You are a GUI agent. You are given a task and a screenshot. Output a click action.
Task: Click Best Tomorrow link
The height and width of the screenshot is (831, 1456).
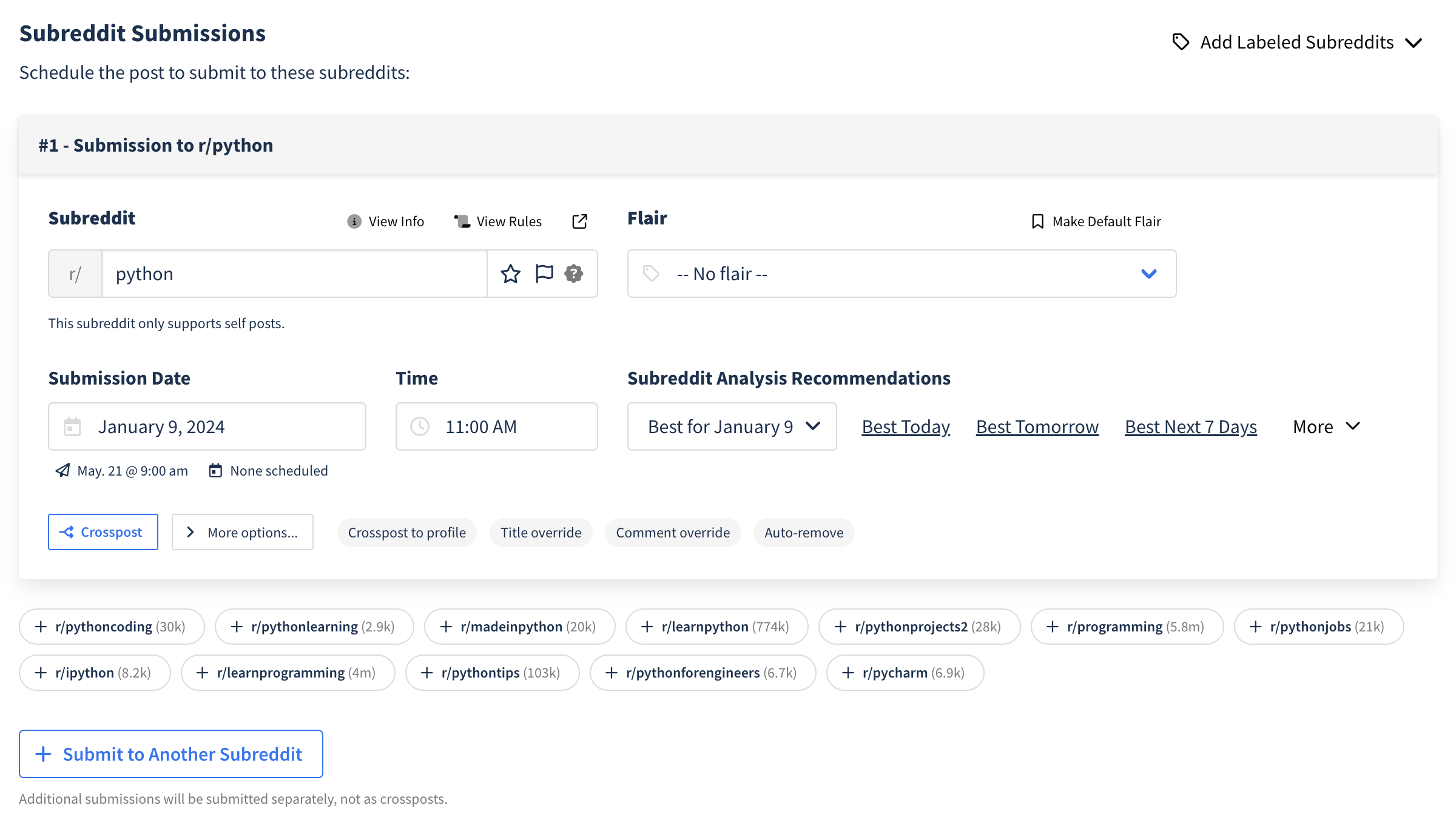[x=1037, y=427]
